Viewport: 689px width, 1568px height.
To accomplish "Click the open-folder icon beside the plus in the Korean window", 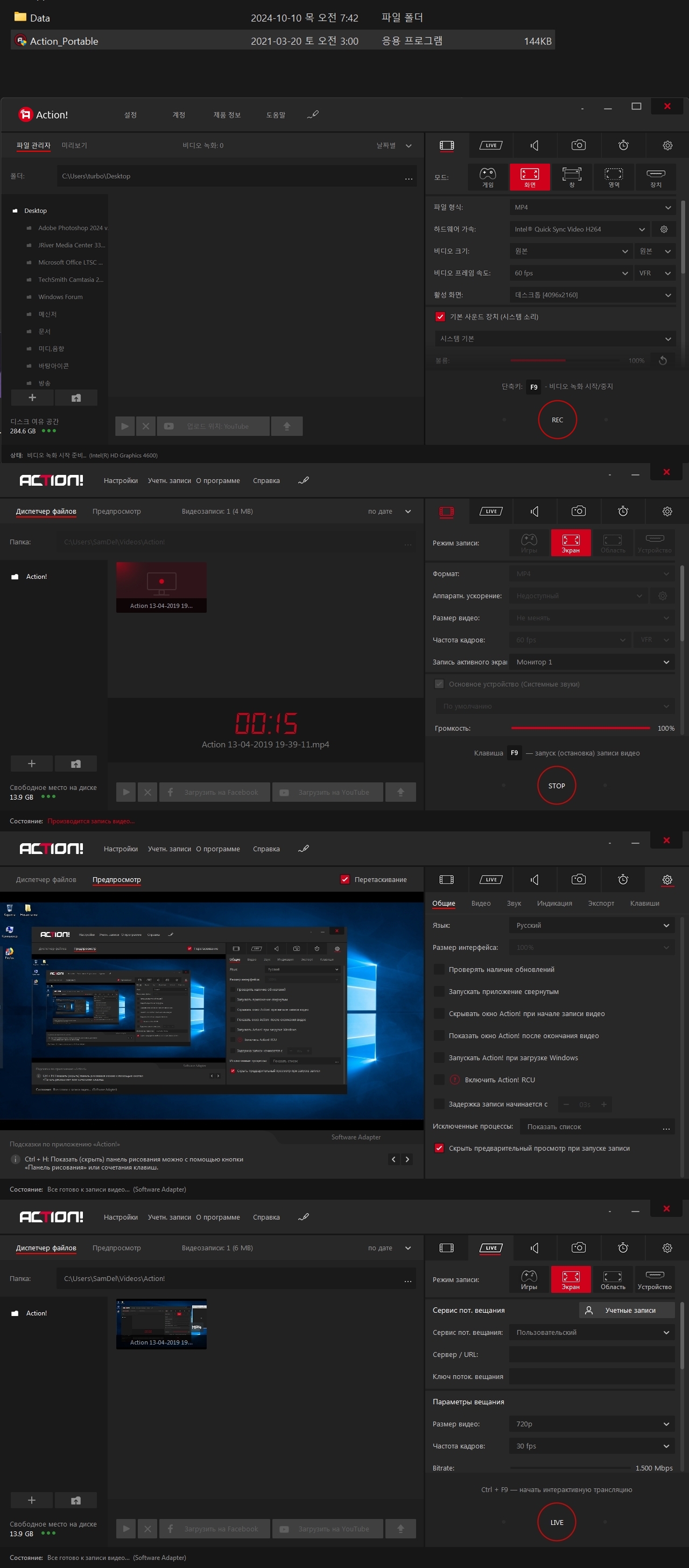I will 76,397.
